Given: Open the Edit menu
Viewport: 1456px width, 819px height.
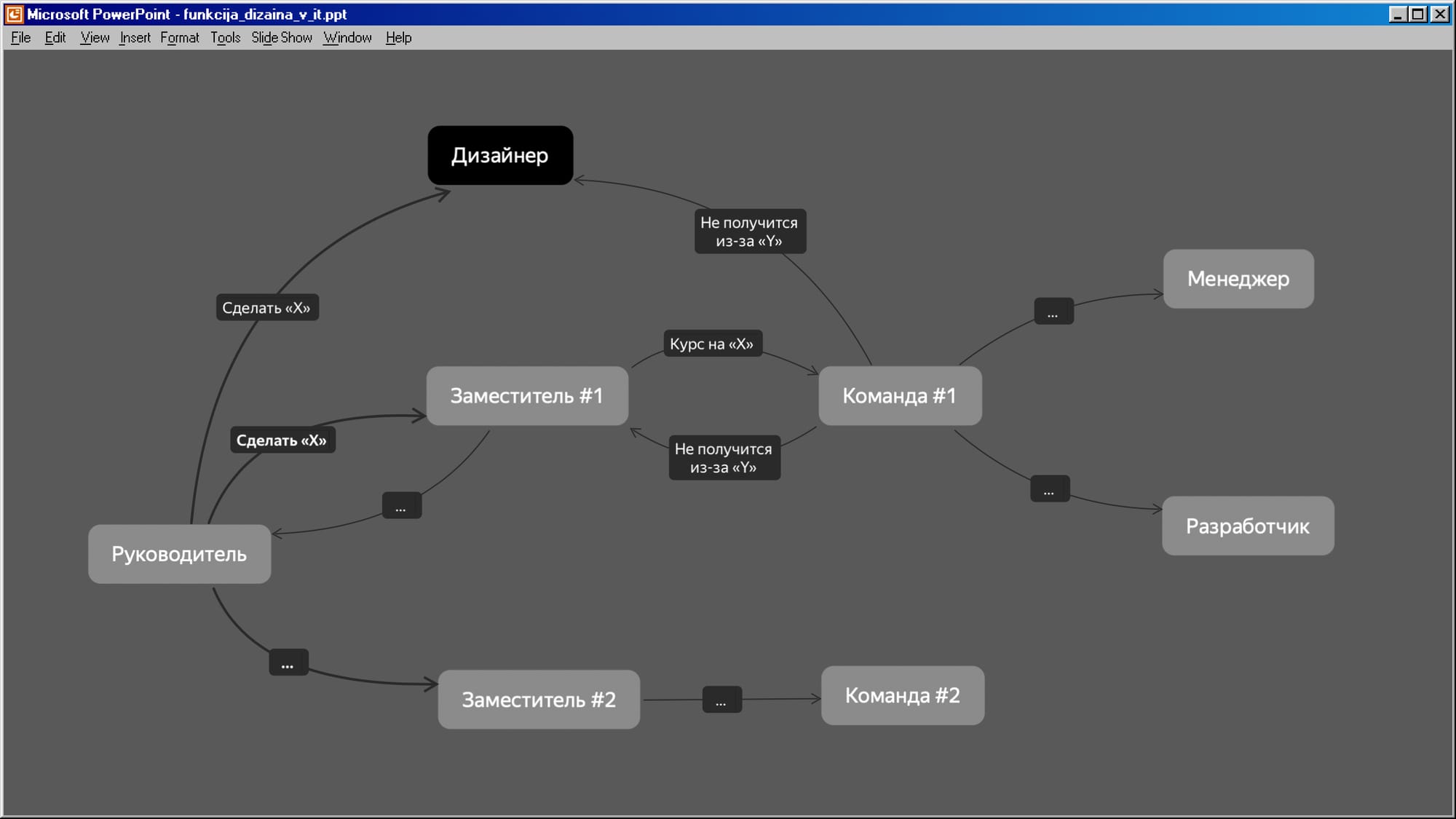Looking at the screenshot, I should pos(55,38).
